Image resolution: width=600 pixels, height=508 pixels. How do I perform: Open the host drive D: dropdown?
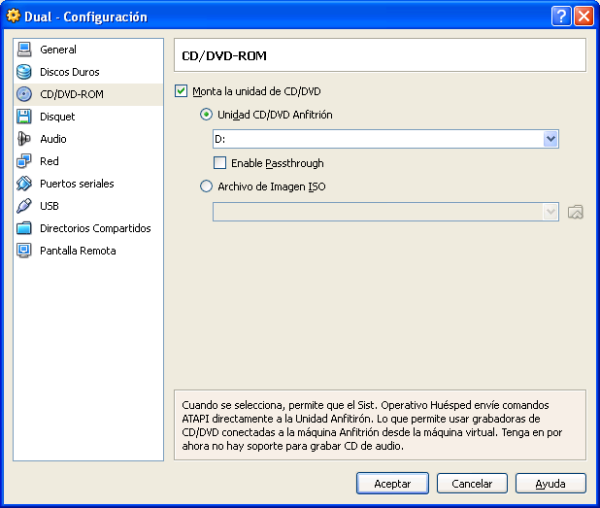click(550, 139)
